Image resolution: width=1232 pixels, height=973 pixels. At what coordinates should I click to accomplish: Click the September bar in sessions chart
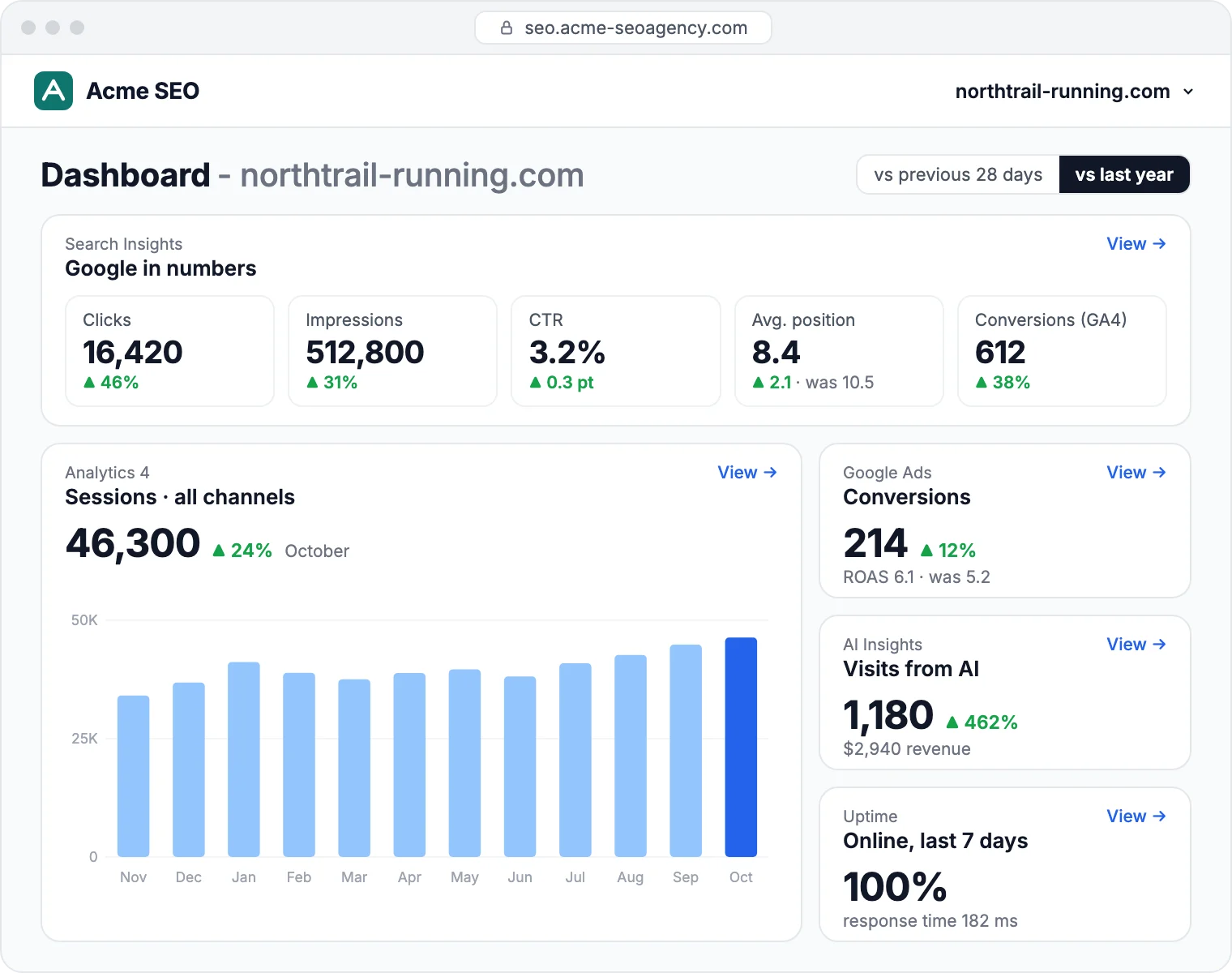click(x=686, y=751)
